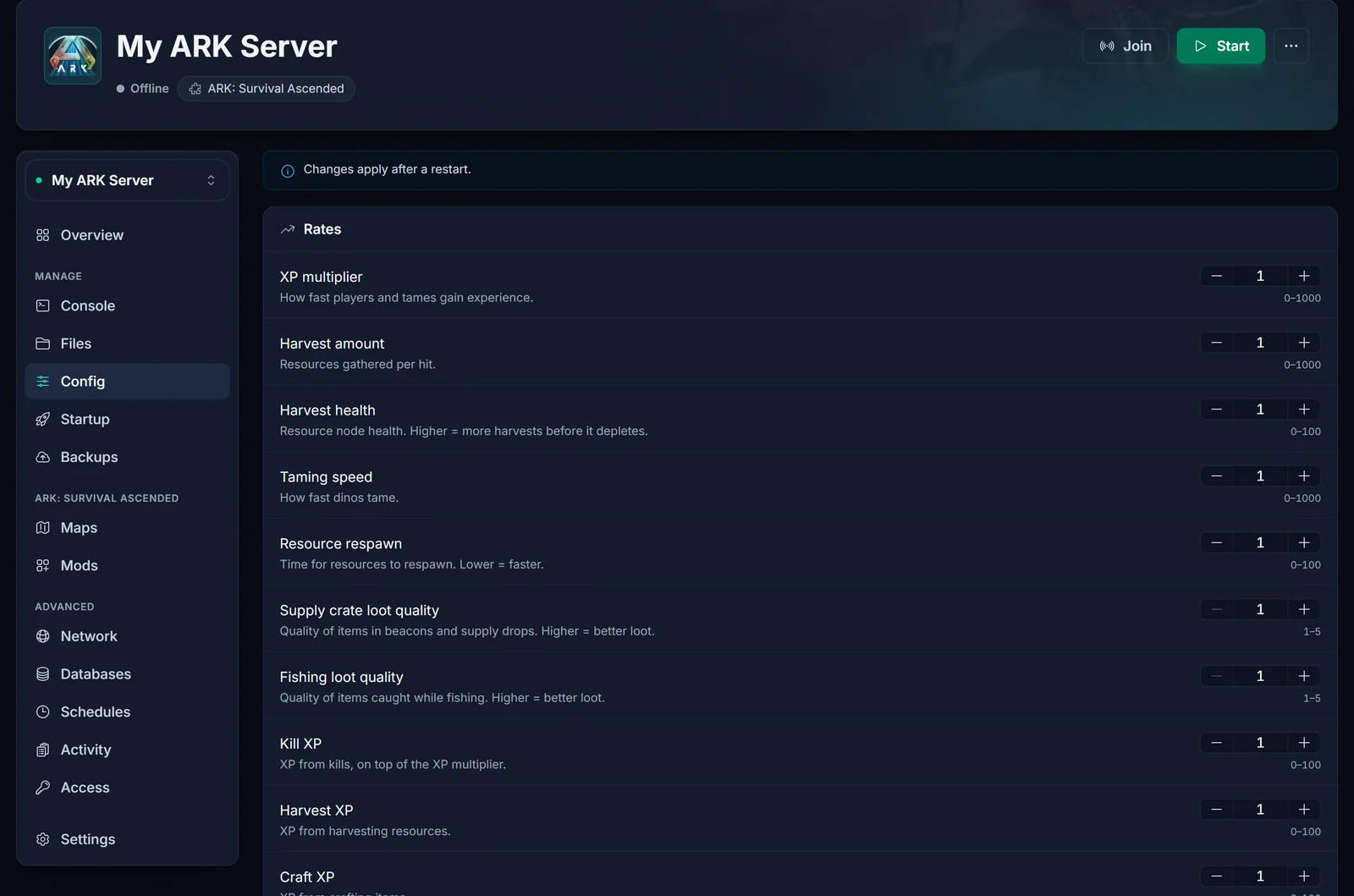
Task: Increase the Harvest amount value
Action: (x=1304, y=343)
